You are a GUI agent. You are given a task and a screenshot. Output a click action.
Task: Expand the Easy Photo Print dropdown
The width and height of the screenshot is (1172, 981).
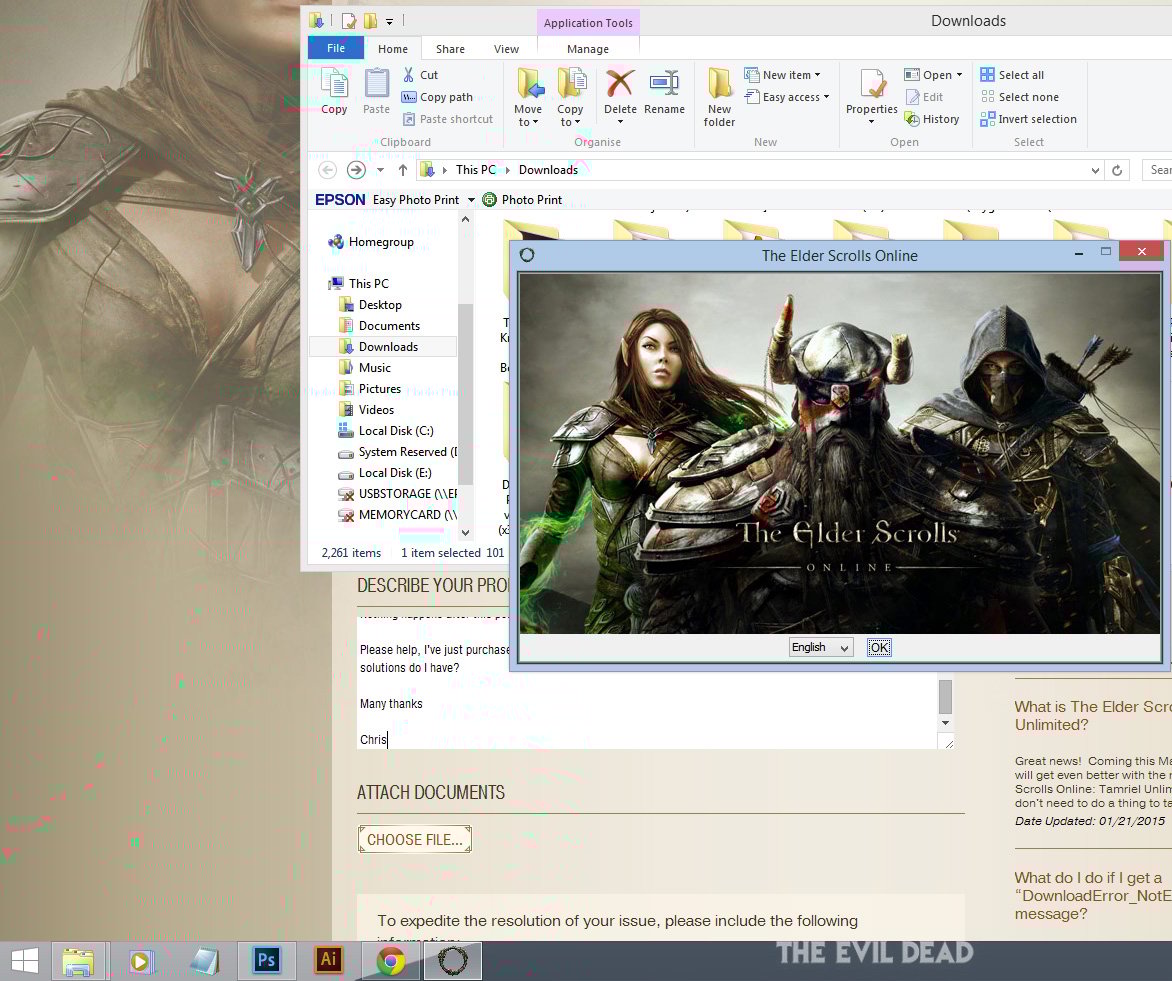pos(471,200)
